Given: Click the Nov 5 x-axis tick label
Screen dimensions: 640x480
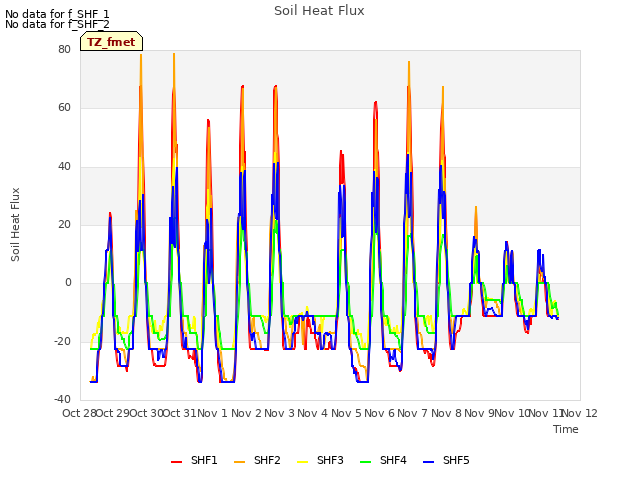Looking at the screenshot, I should (x=346, y=413).
